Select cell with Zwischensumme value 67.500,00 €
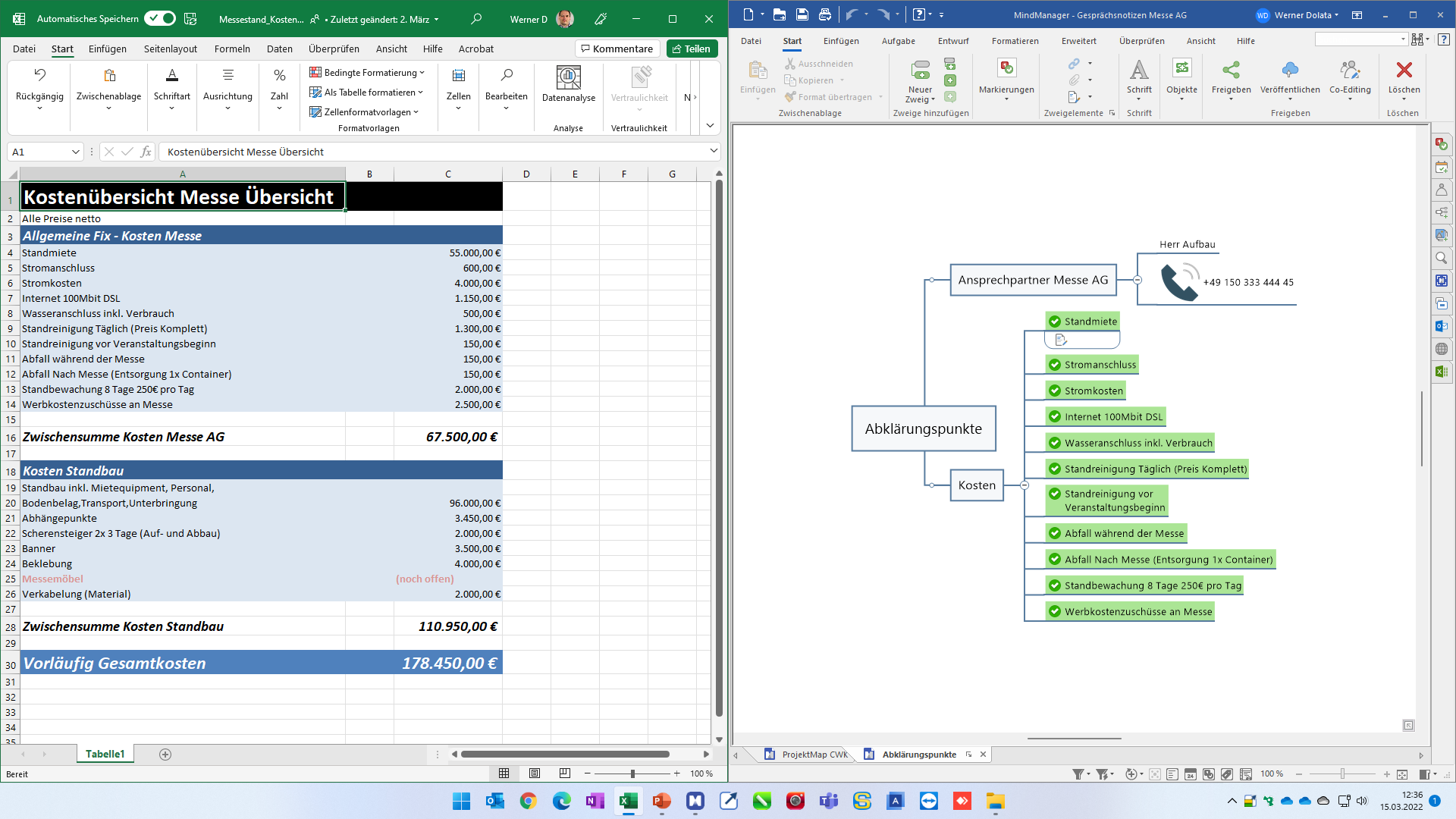 (x=448, y=438)
